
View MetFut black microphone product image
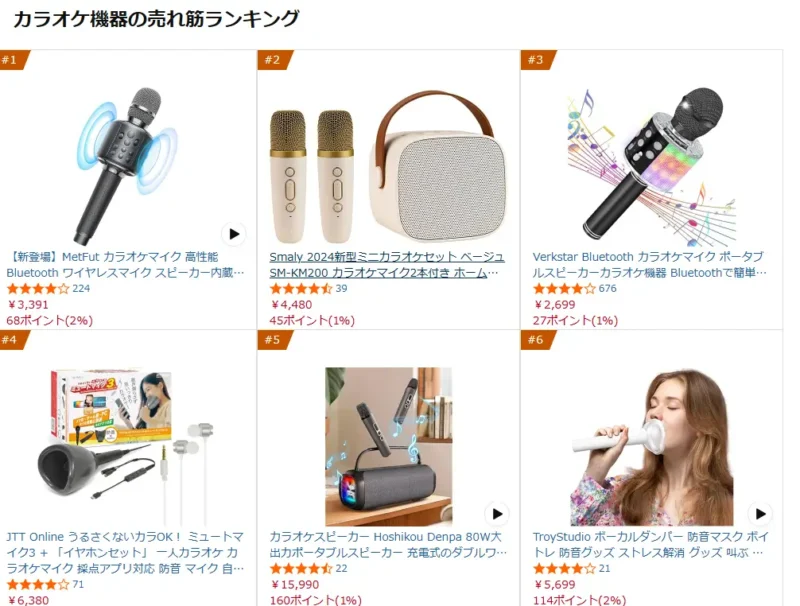pyautogui.click(x=126, y=166)
